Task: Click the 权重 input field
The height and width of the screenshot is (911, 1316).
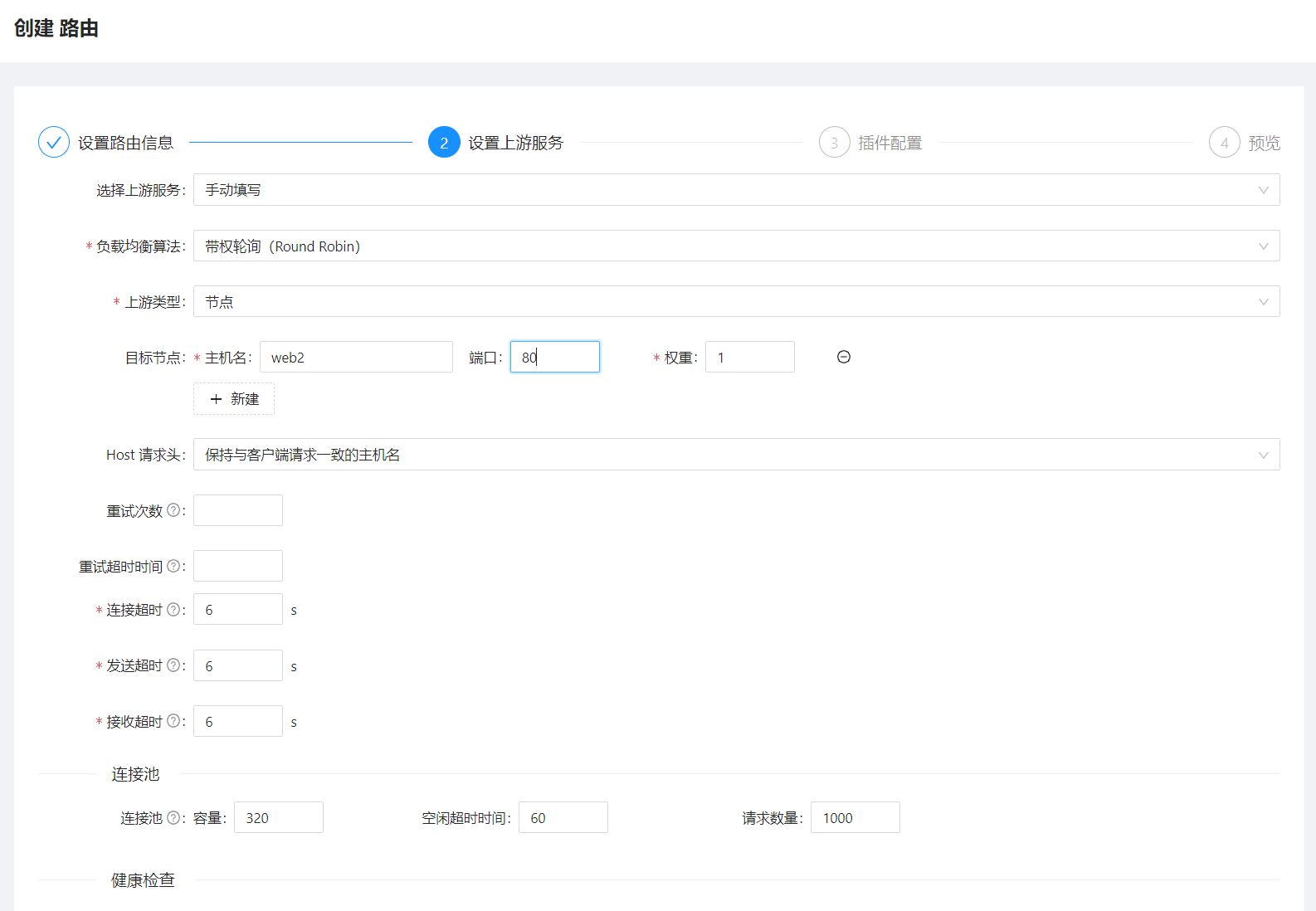Action: pyautogui.click(x=750, y=357)
